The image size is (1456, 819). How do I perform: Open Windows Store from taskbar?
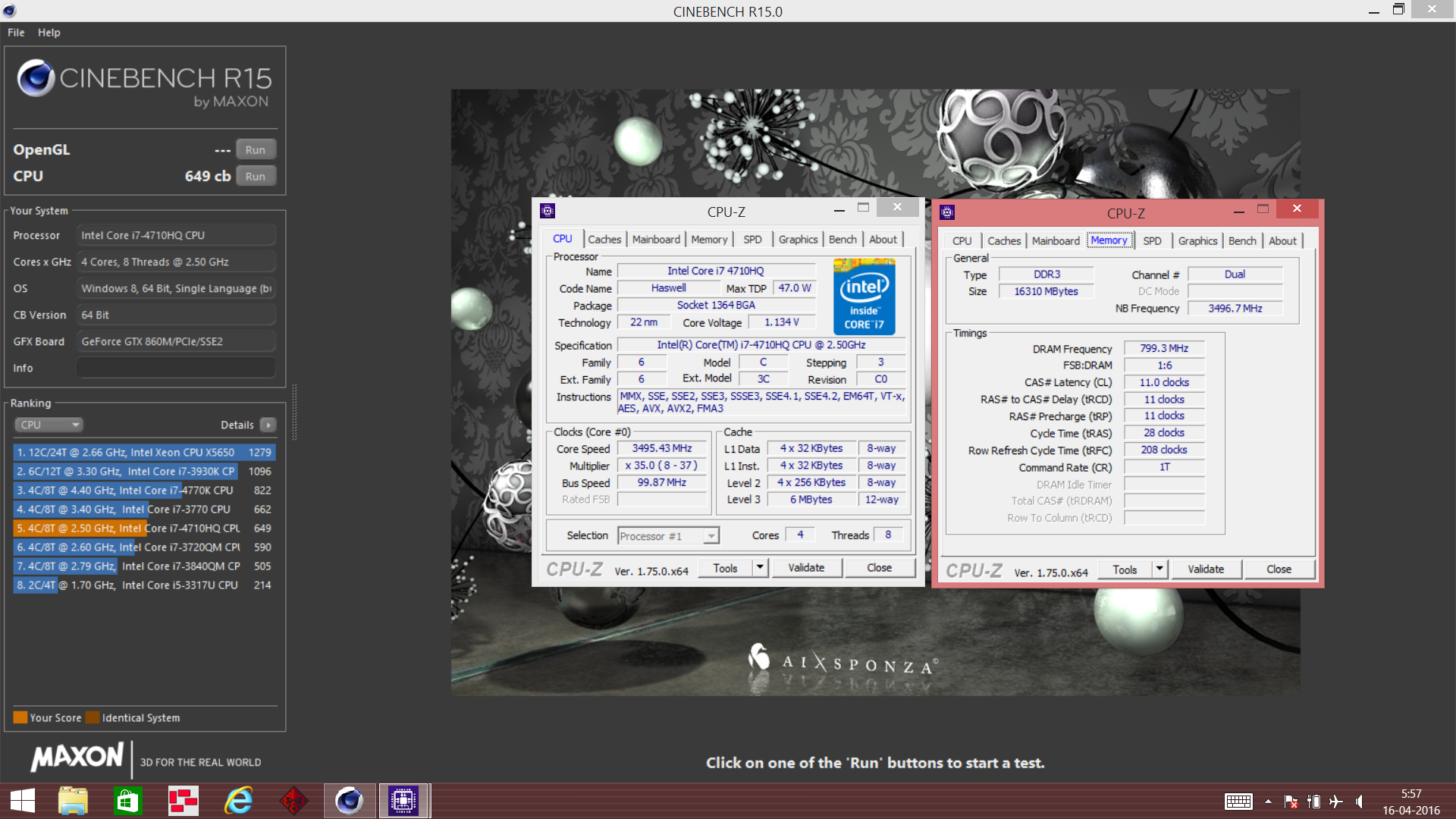(x=127, y=801)
